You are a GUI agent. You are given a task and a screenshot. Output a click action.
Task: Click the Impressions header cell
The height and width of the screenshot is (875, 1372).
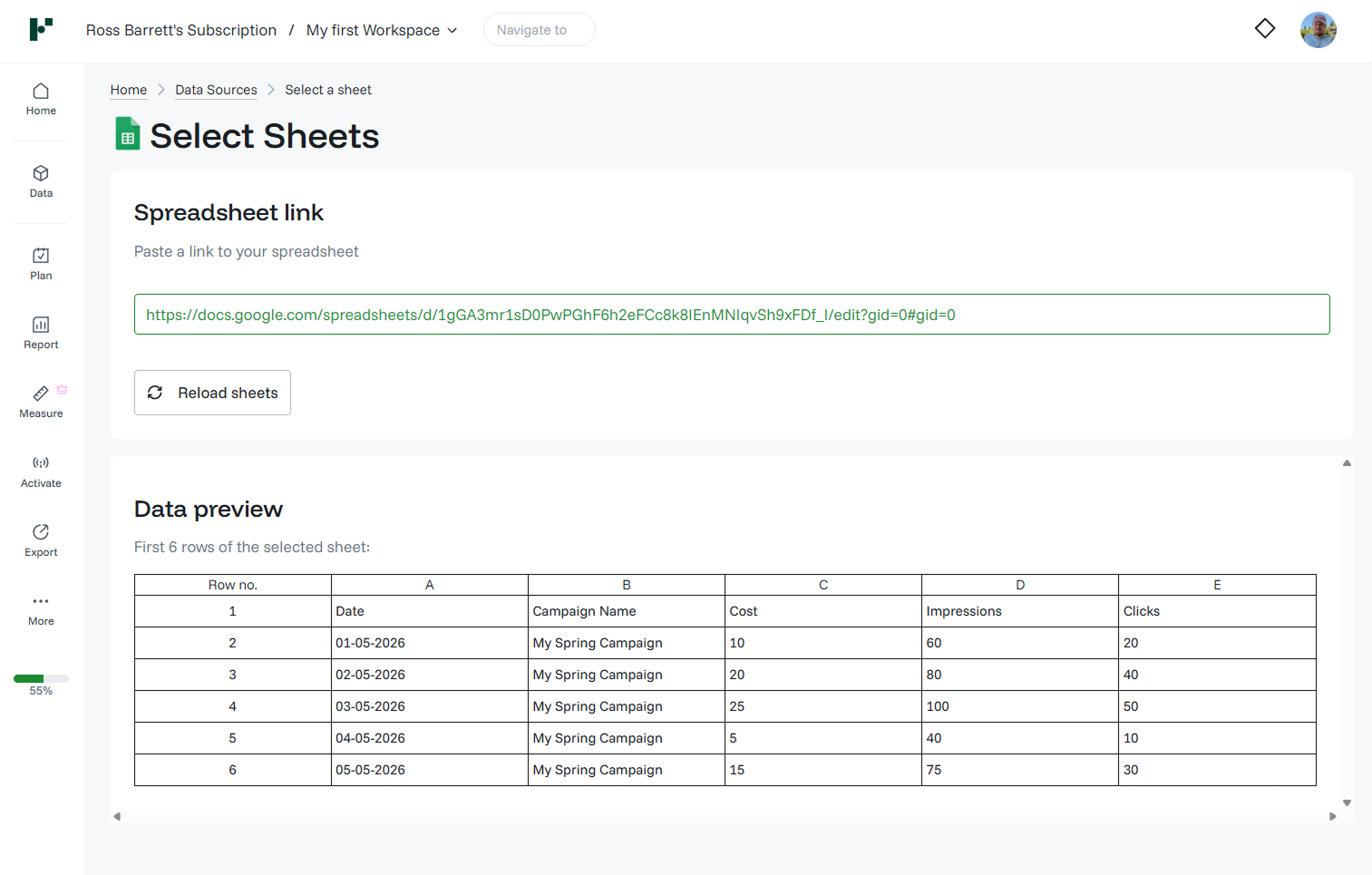pyautogui.click(x=1020, y=611)
